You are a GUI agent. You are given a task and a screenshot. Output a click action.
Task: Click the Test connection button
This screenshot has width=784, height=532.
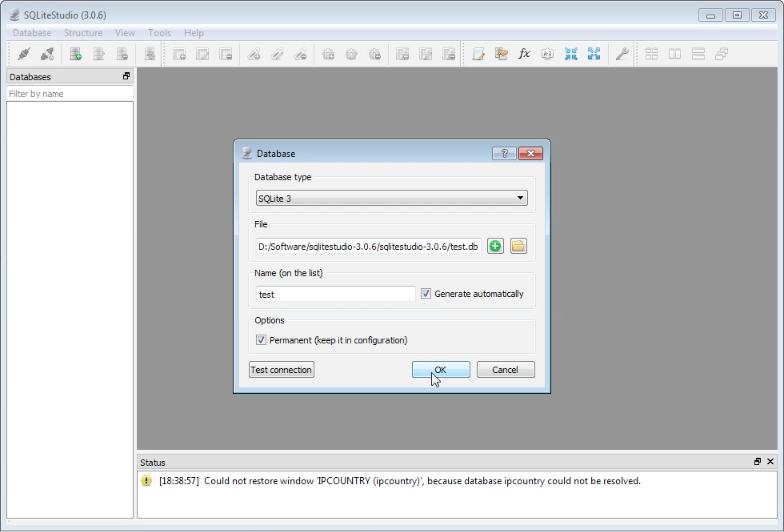click(x=282, y=370)
